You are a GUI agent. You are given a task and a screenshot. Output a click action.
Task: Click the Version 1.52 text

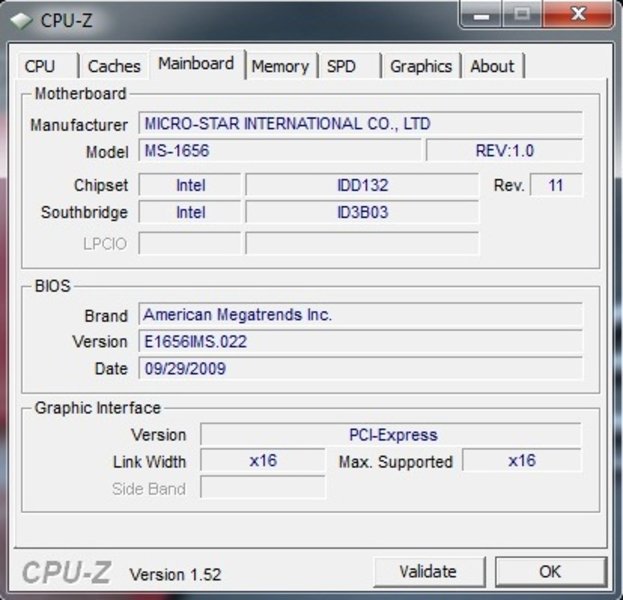coord(175,574)
